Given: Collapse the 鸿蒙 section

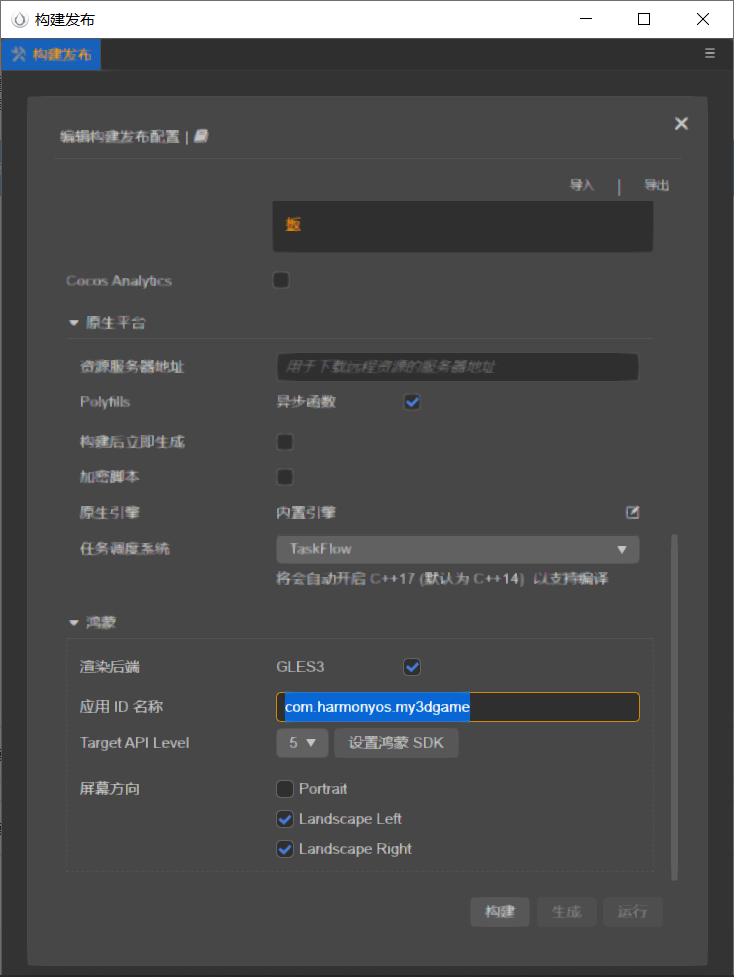Looking at the screenshot, I should (x=74, y=622).
